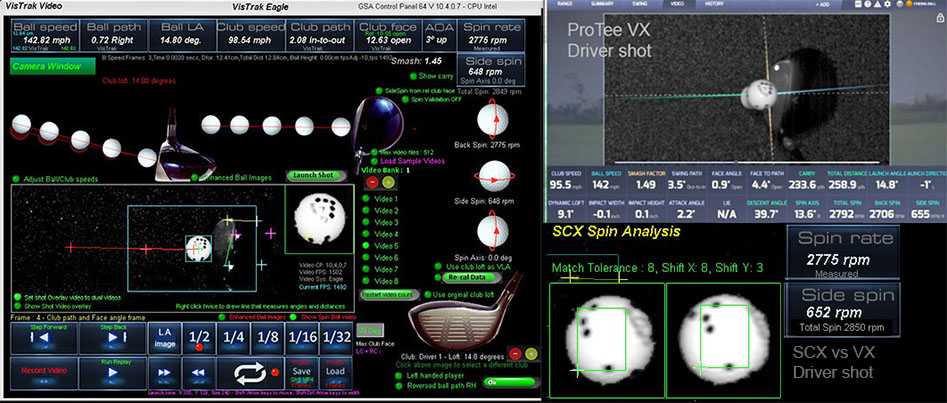This screenshot has height=403, width=947.
Task: Set playback speed to 1/8
Action: pyautogui.click(x=268, y=338)
